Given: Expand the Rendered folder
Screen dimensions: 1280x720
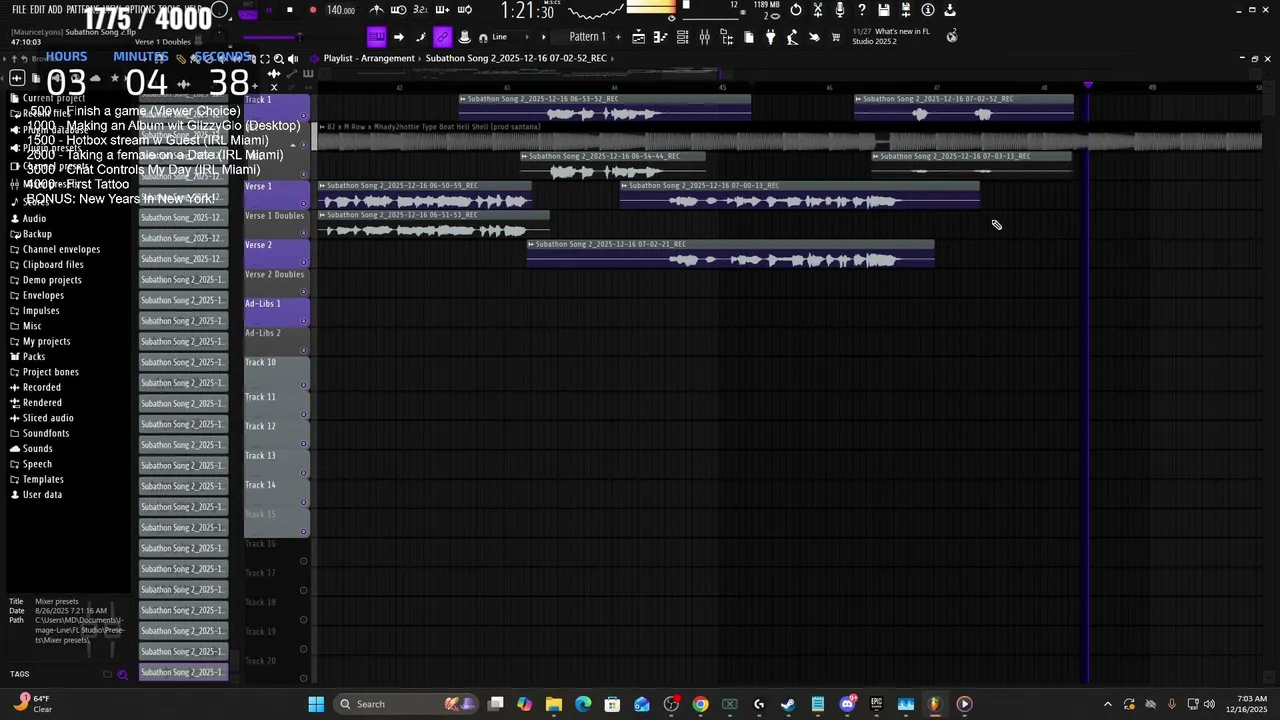Looking at the screenshot, I should point(42,402).
